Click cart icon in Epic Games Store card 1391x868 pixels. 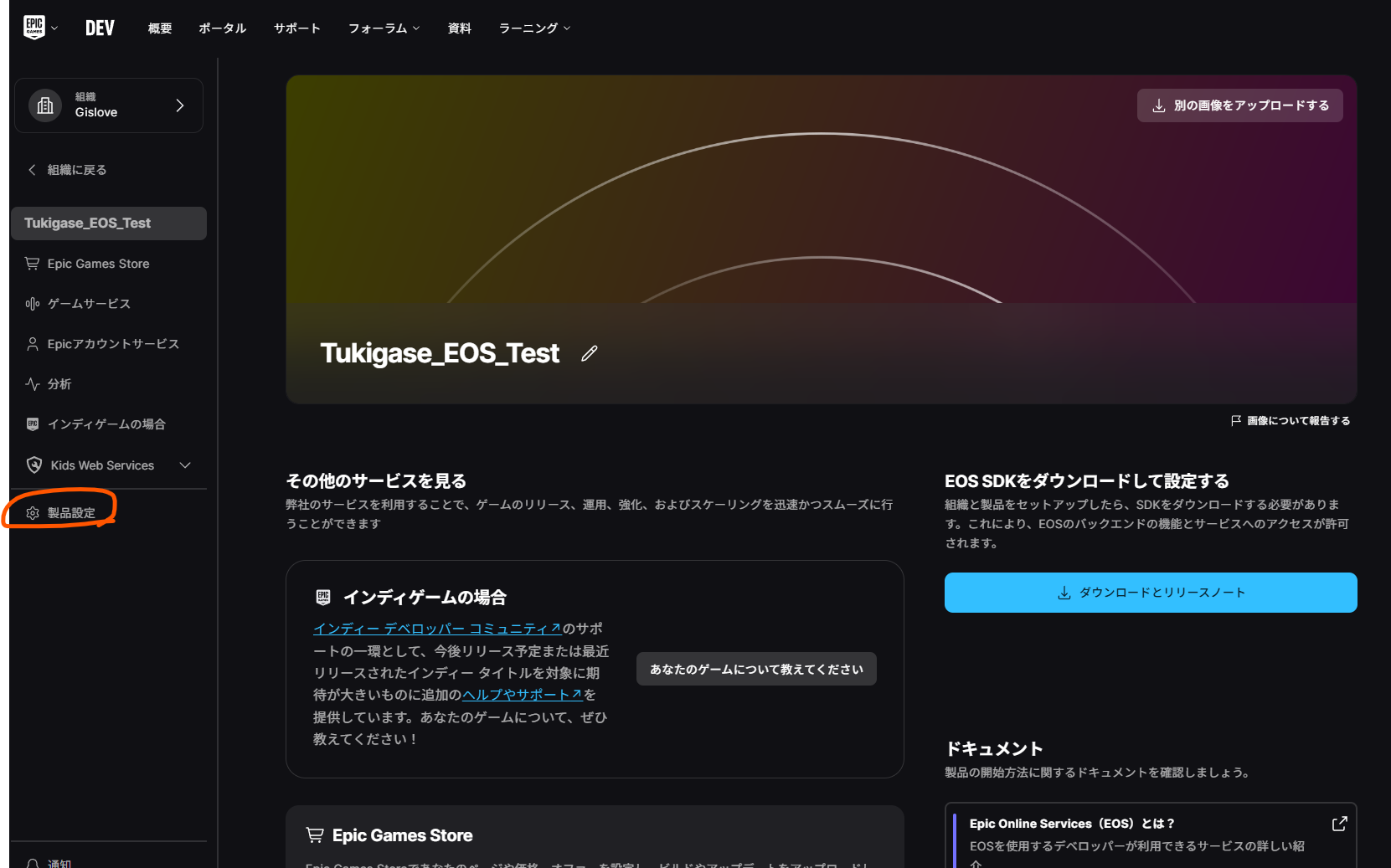tap(315, 835)
